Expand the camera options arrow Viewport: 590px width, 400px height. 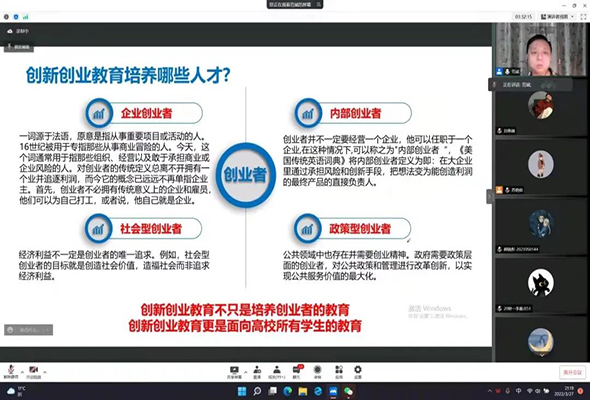click(x=45, y=372)
